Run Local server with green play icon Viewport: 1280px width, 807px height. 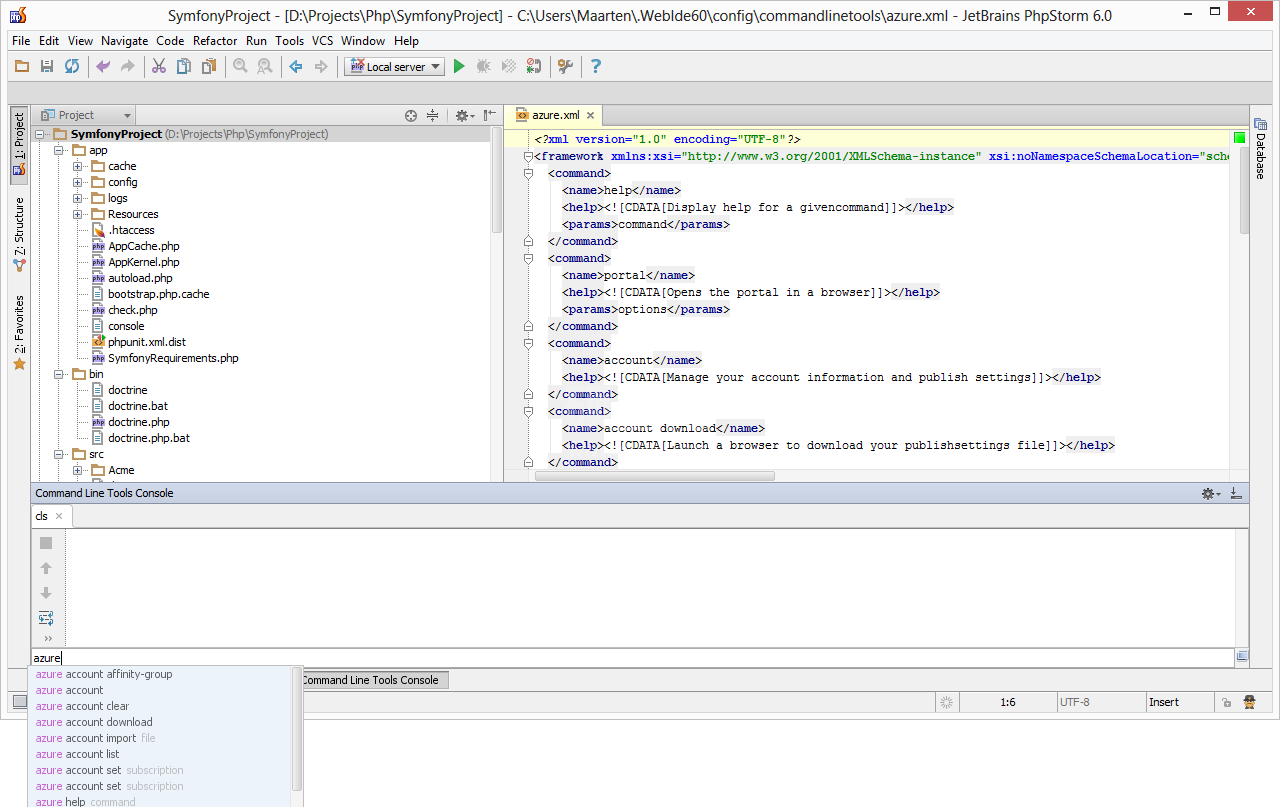click(459, 66)
